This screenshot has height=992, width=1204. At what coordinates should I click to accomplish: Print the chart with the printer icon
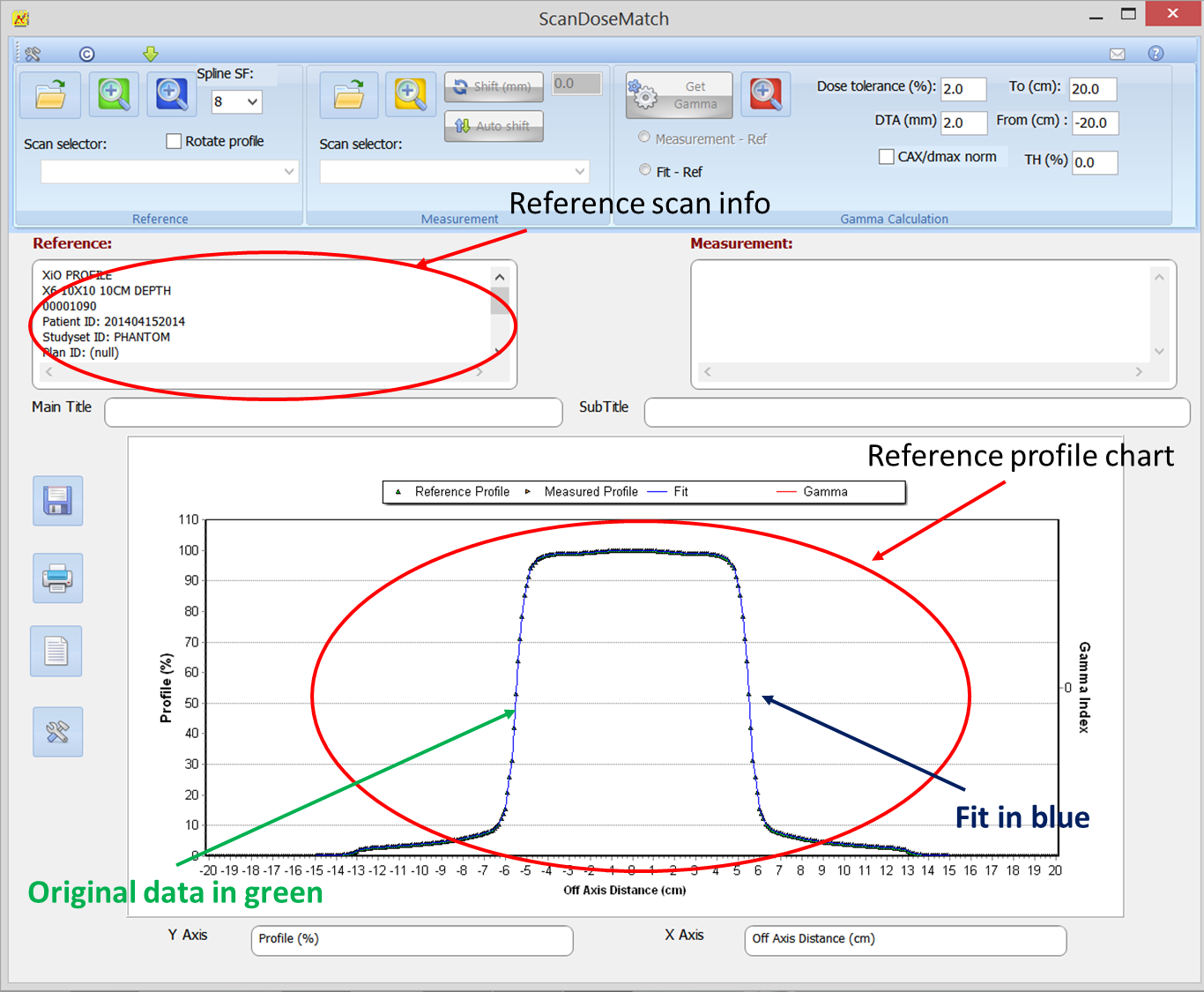(x=58, y=578)
